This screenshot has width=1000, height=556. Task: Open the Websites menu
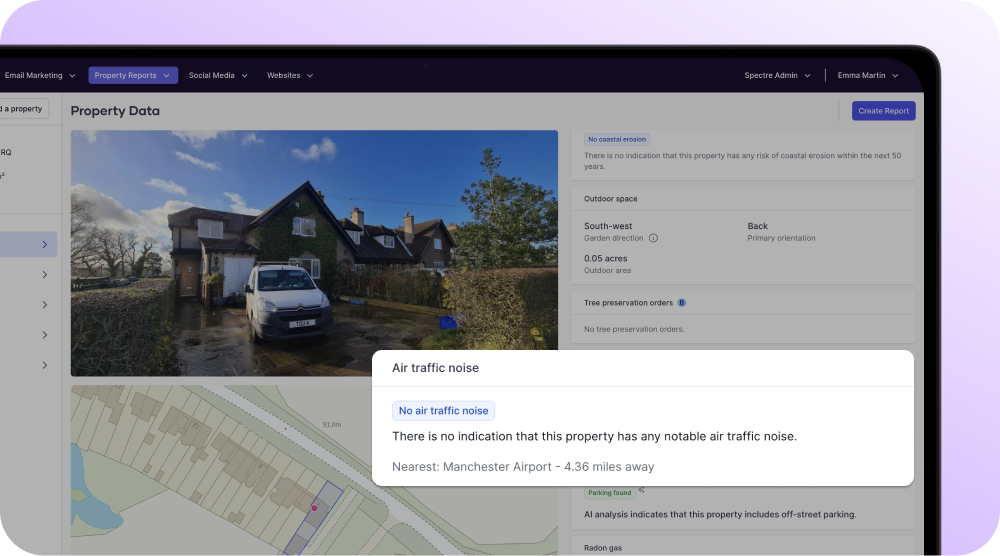click(290, 75)
